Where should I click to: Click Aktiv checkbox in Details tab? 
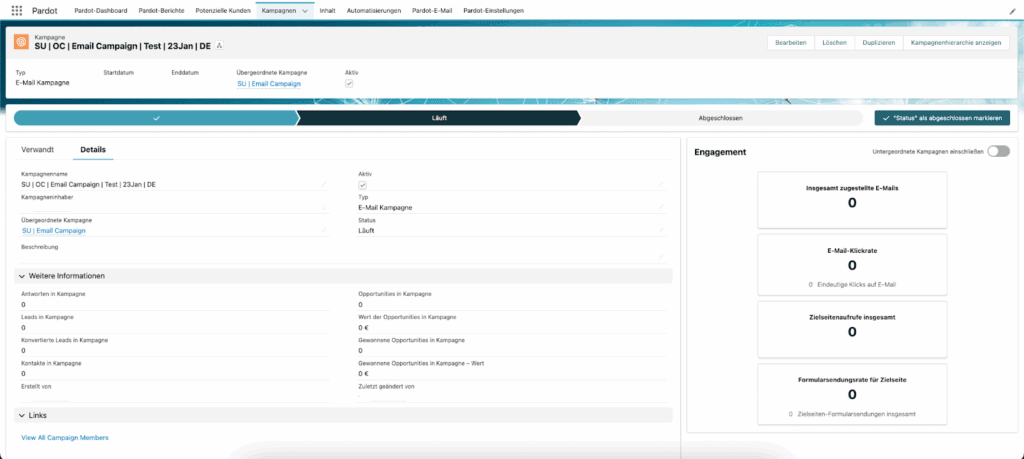point(362,185)
